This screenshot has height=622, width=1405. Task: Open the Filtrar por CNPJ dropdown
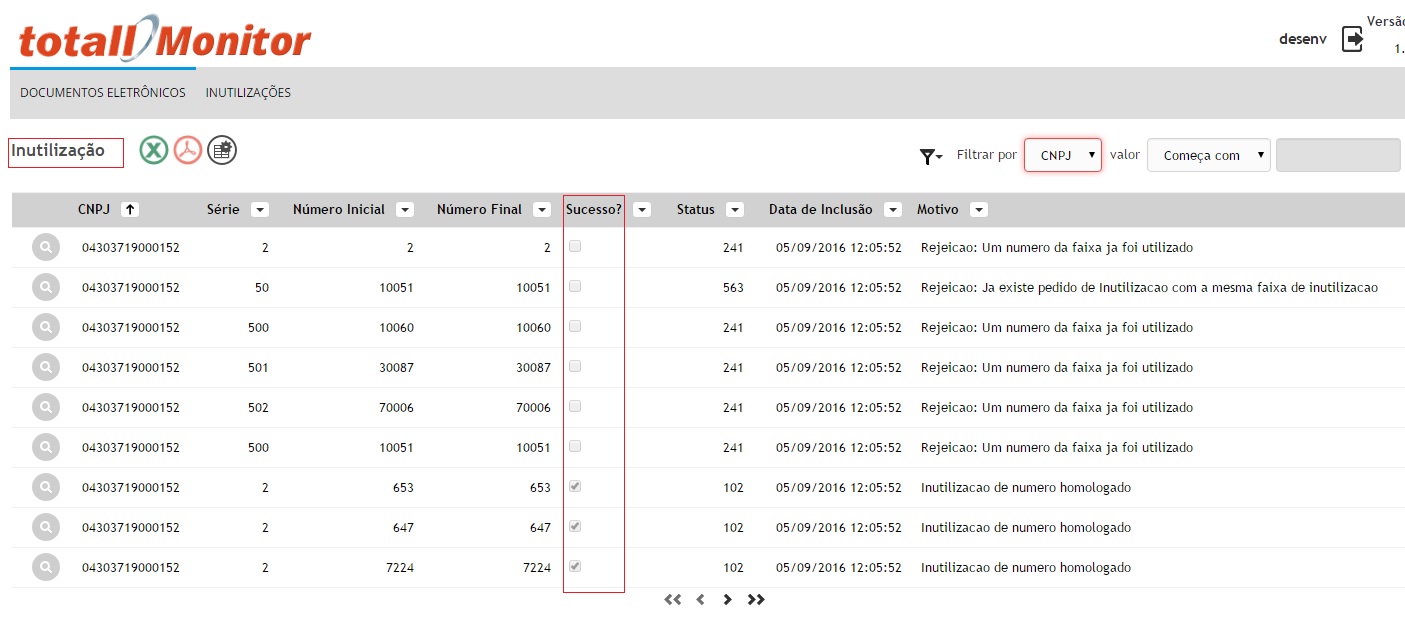coord(1063,155)
